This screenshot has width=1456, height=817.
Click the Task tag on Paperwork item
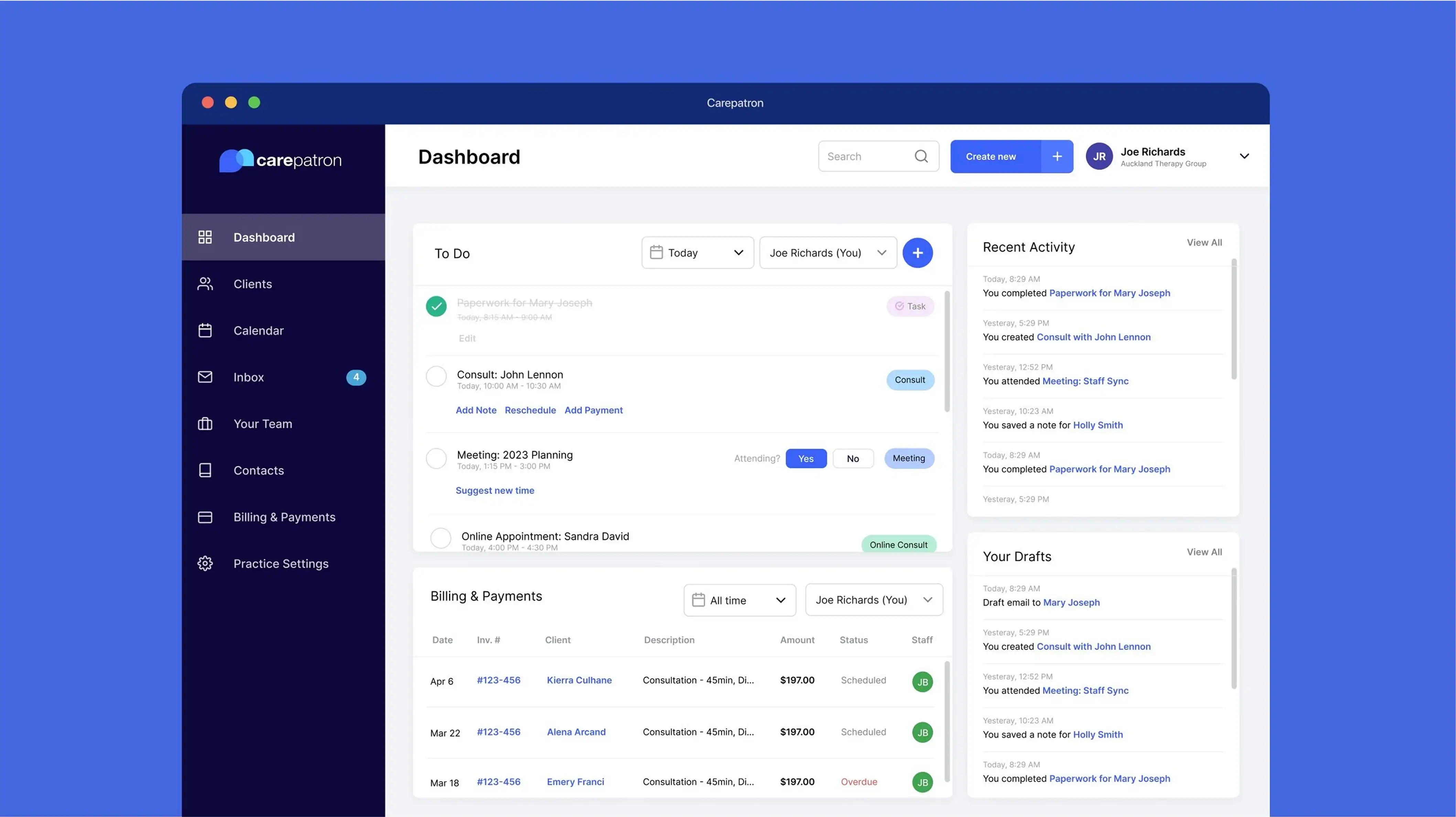pos(910,306)
